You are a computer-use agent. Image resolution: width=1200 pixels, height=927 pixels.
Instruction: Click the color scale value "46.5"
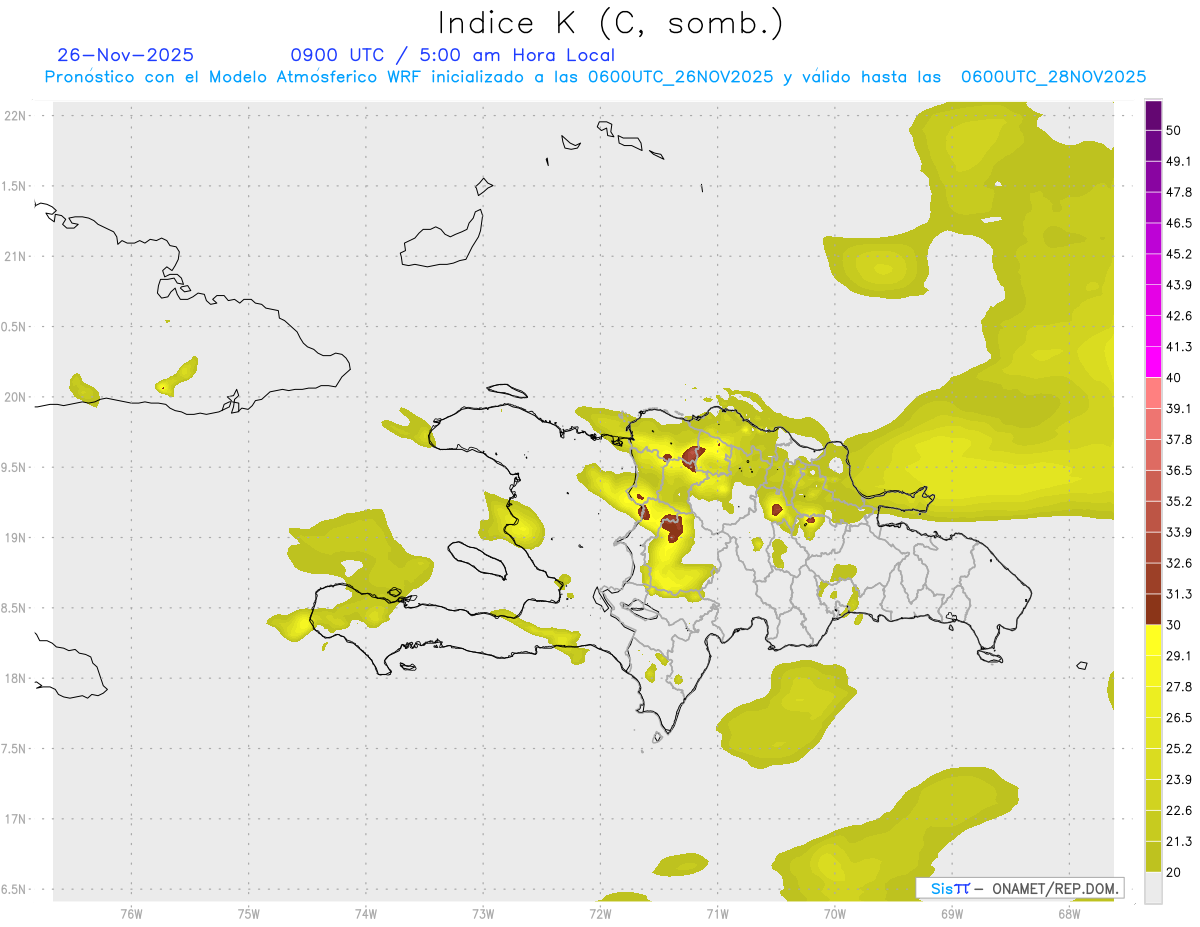(x=1179, y=223)
